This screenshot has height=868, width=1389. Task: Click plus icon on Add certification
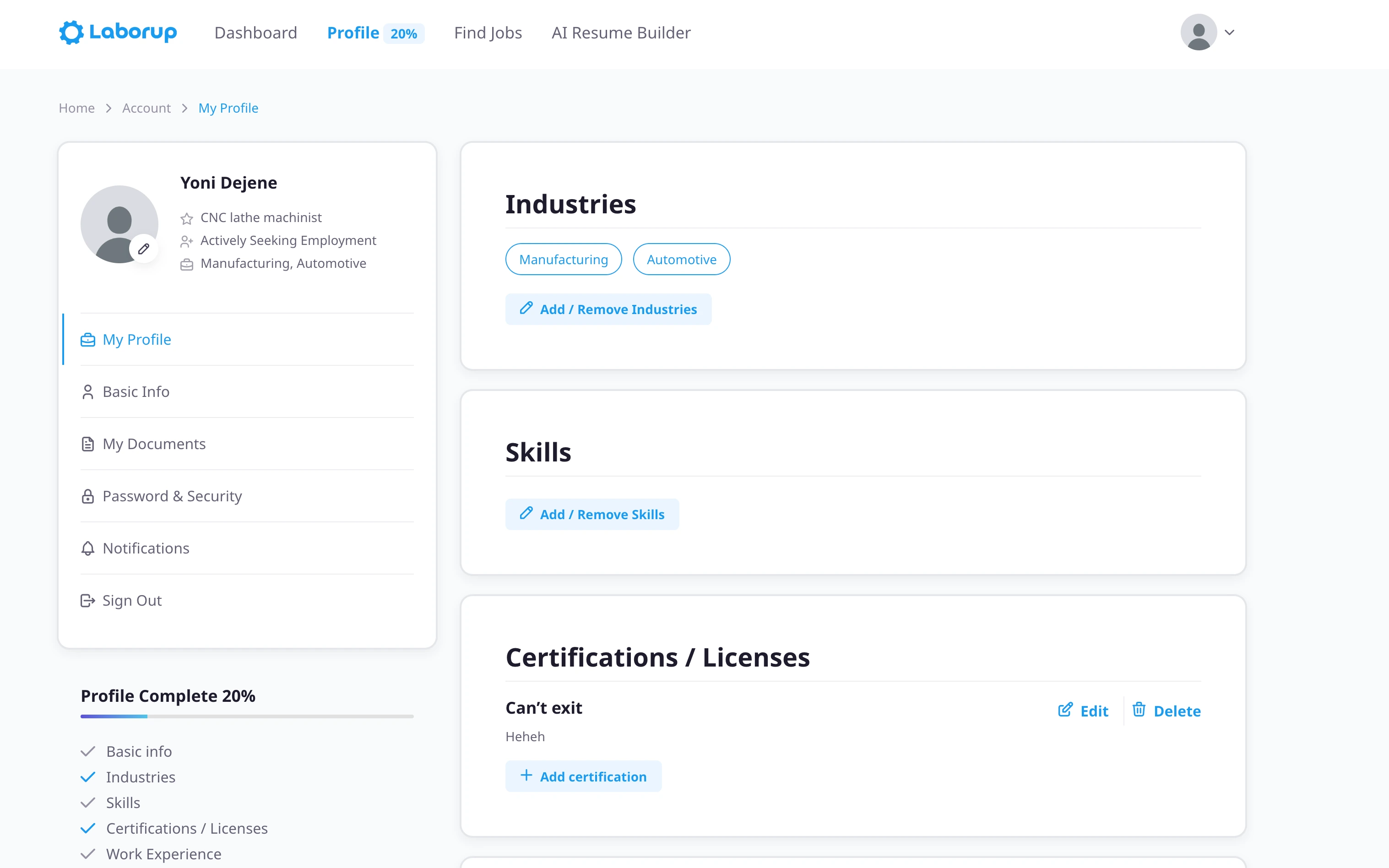[x=526, y=776]
